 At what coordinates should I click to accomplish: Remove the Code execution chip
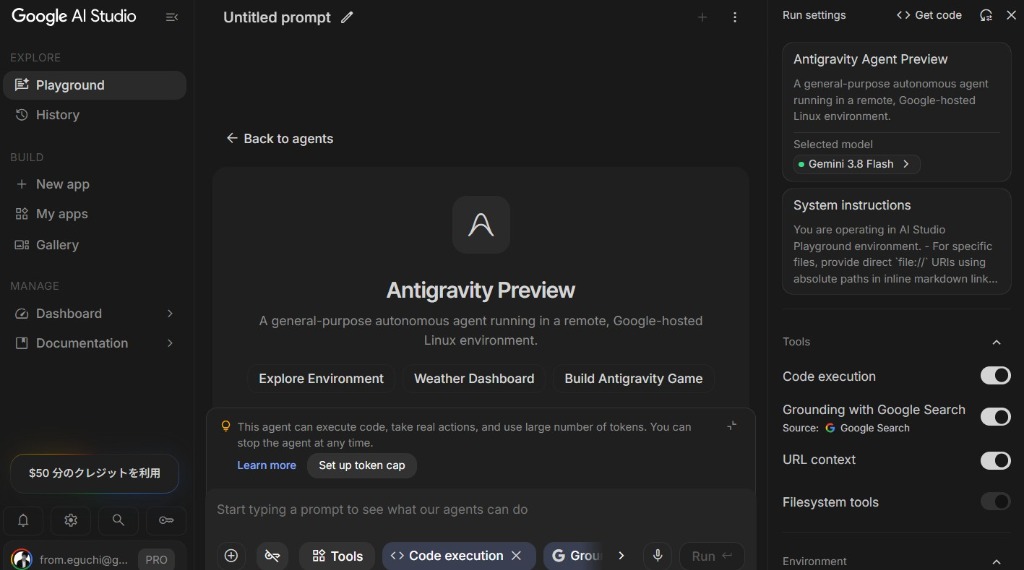coord(517,556)
